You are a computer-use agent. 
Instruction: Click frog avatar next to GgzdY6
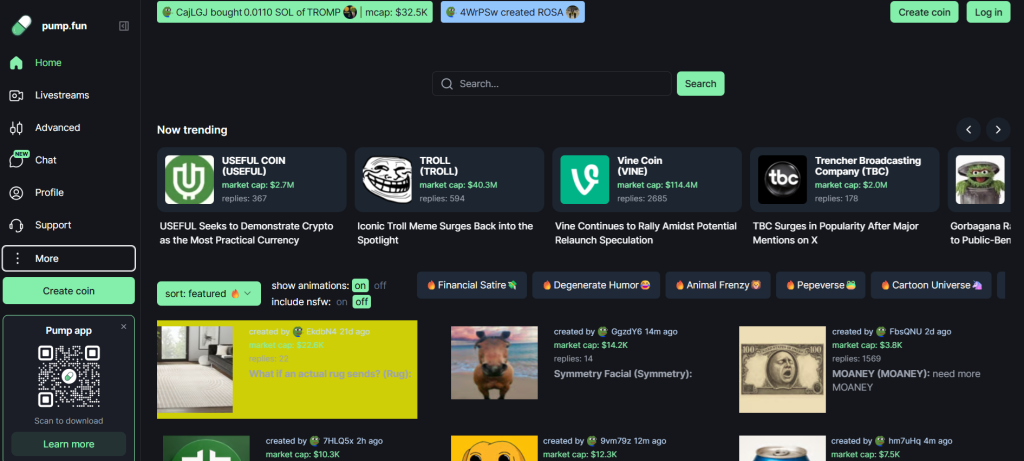coord(603,332)
